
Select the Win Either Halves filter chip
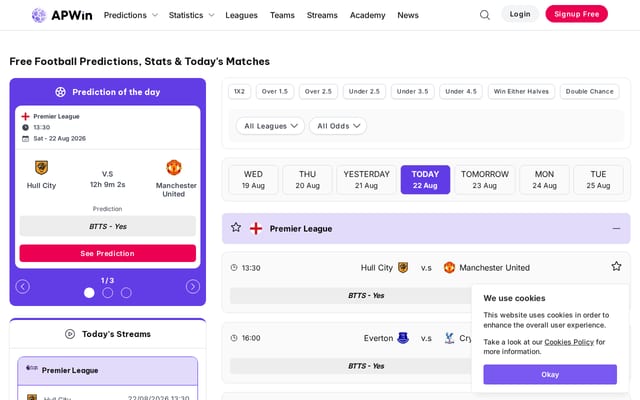point(521,91)
